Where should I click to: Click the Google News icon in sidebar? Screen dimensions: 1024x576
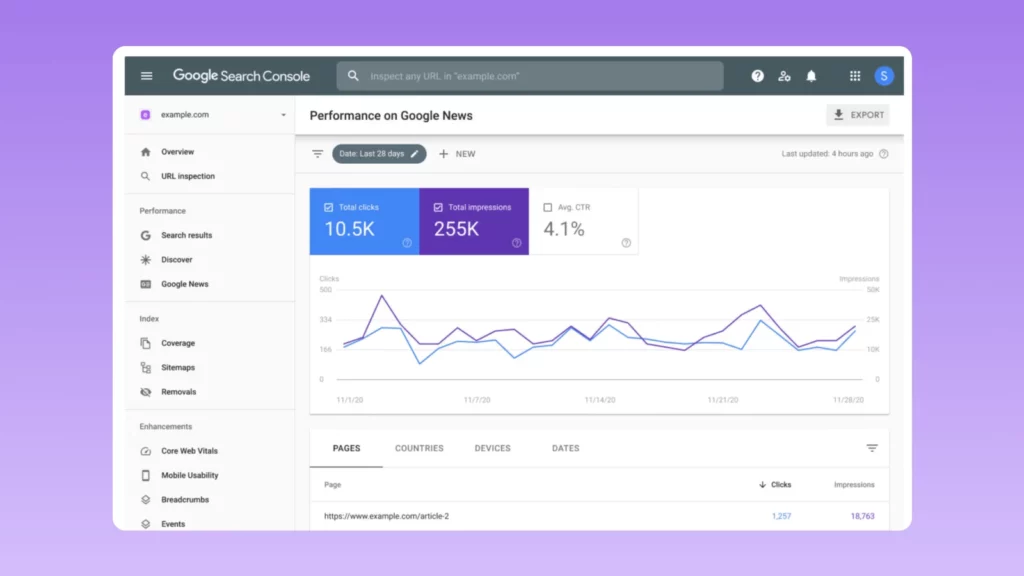[145, 284]
